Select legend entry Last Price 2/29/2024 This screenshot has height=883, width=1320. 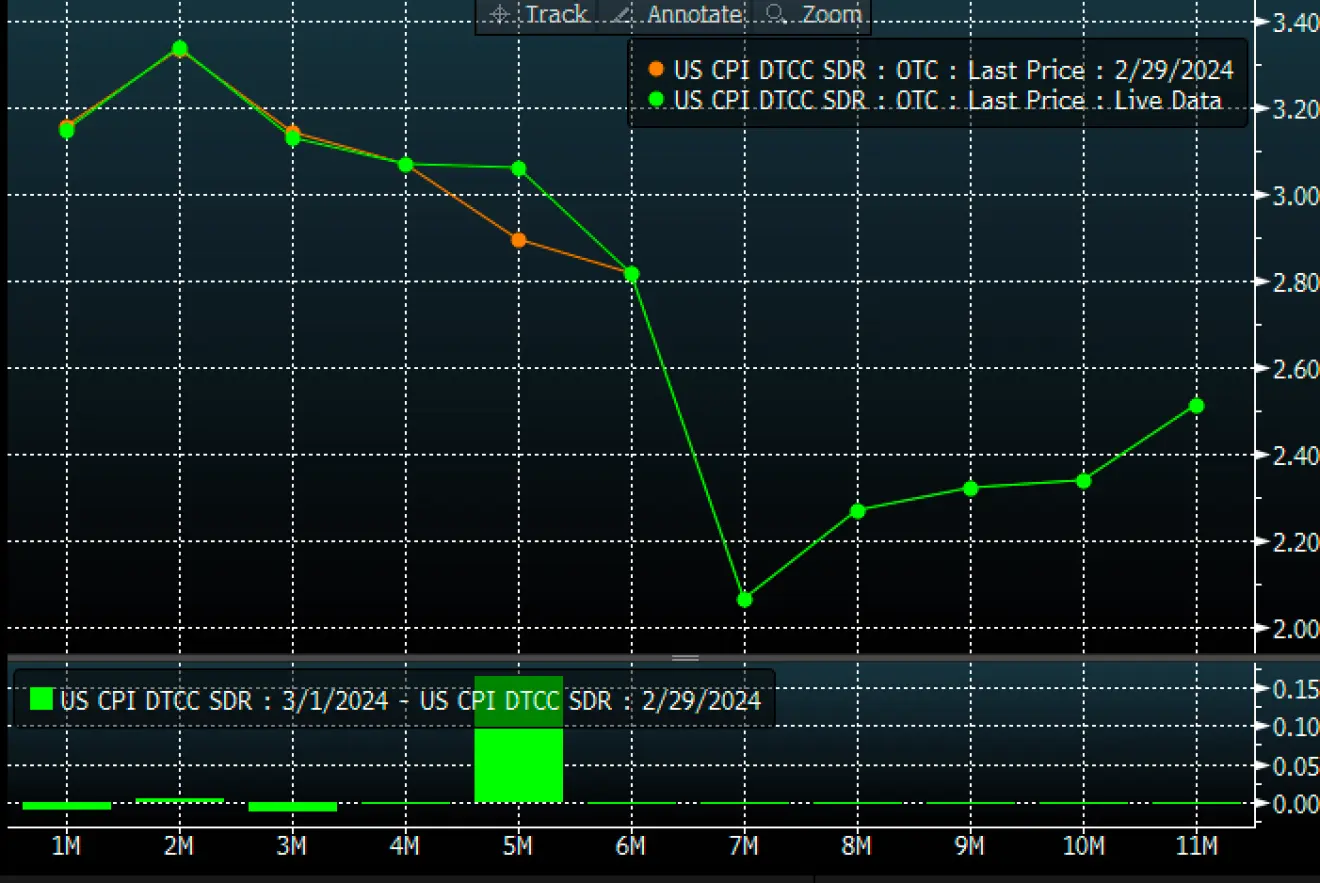click(941, 70)
